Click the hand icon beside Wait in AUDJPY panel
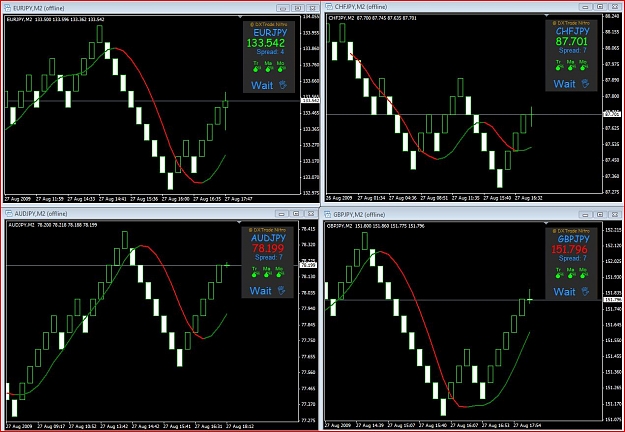The image size is (625, 432). [x=281, y=290]
